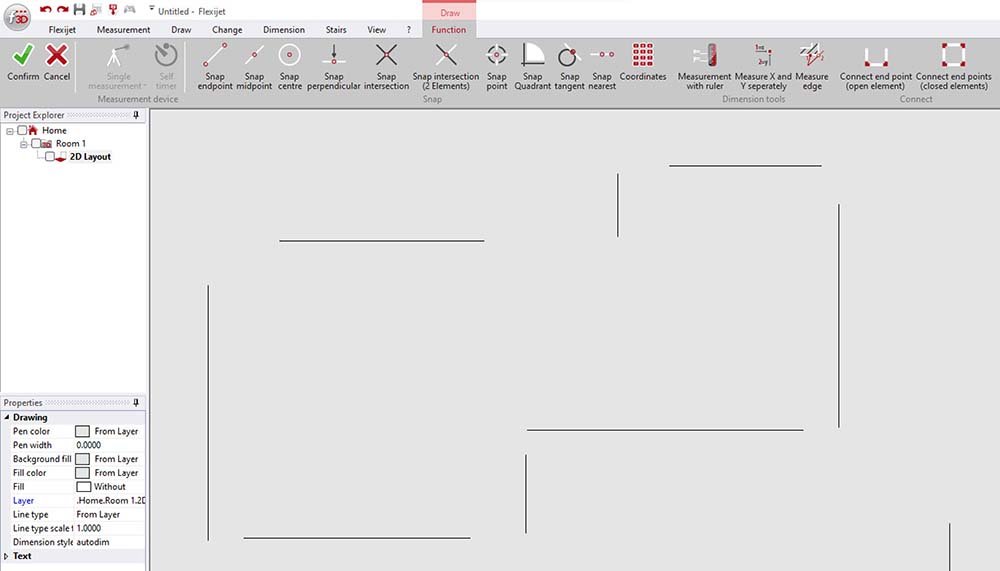1000x571 pixels.
Task: Switch to the Function tab
Action: [x=448, y=29]
